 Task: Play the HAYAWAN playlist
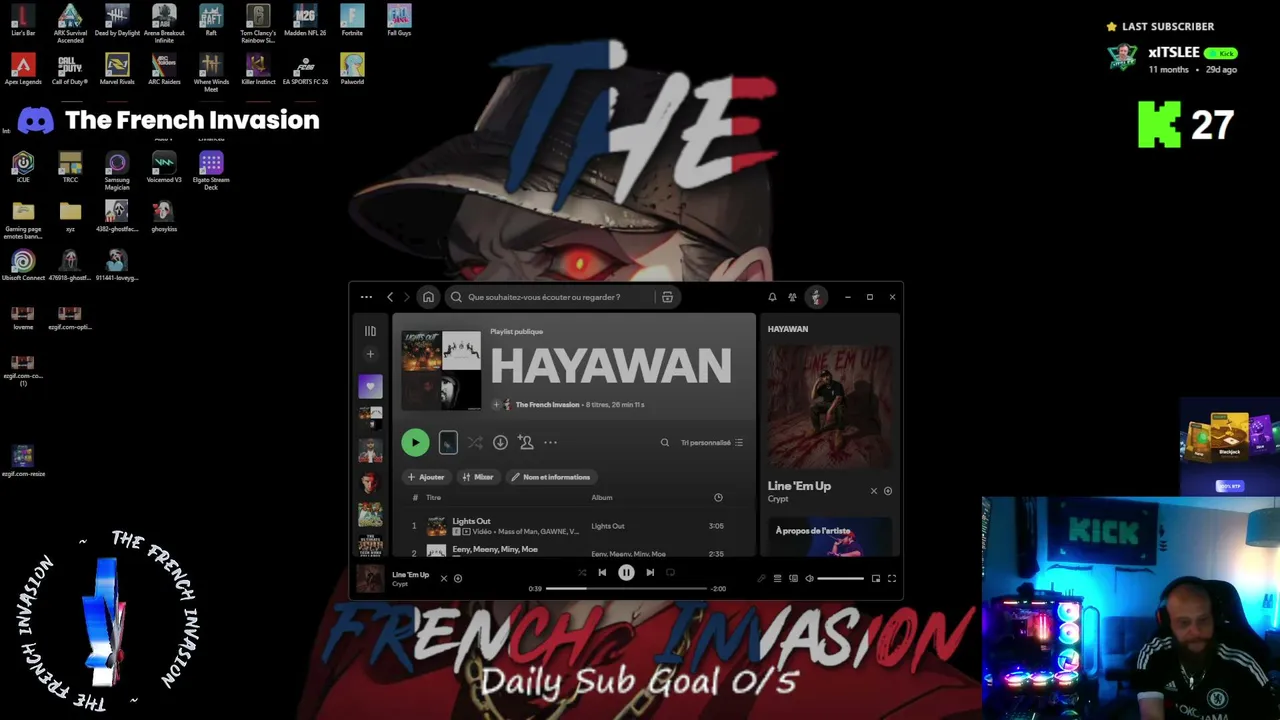[x=415, y=442]
